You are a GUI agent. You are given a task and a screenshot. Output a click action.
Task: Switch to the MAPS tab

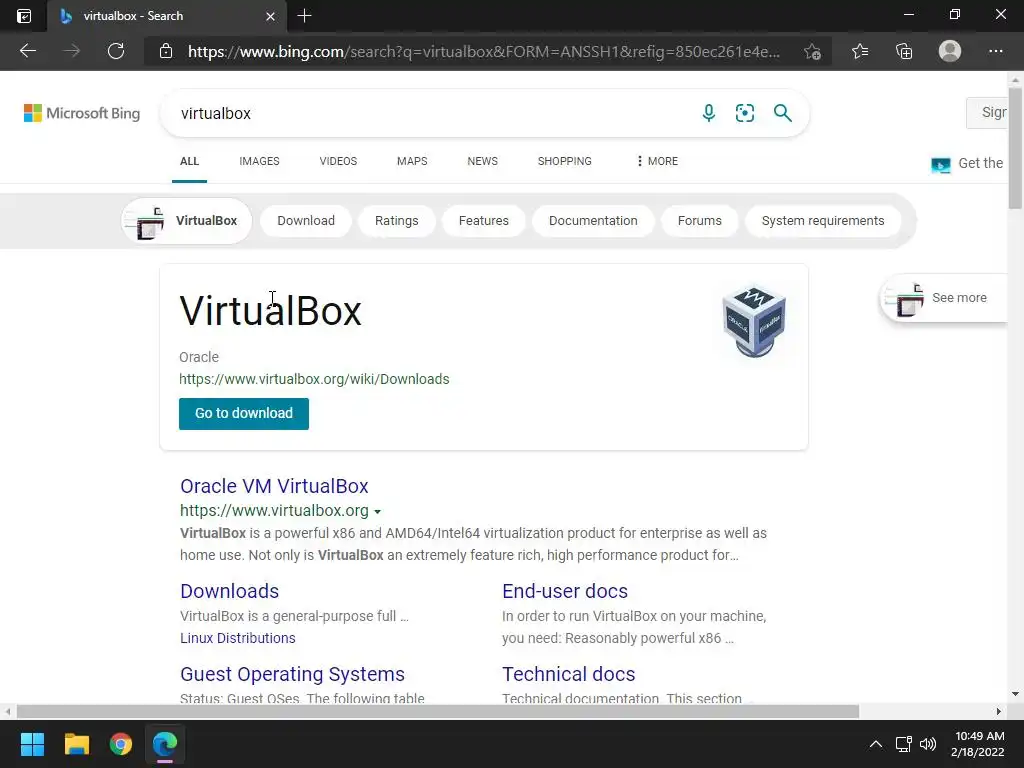pyautogui.click(x=412, y=161)
